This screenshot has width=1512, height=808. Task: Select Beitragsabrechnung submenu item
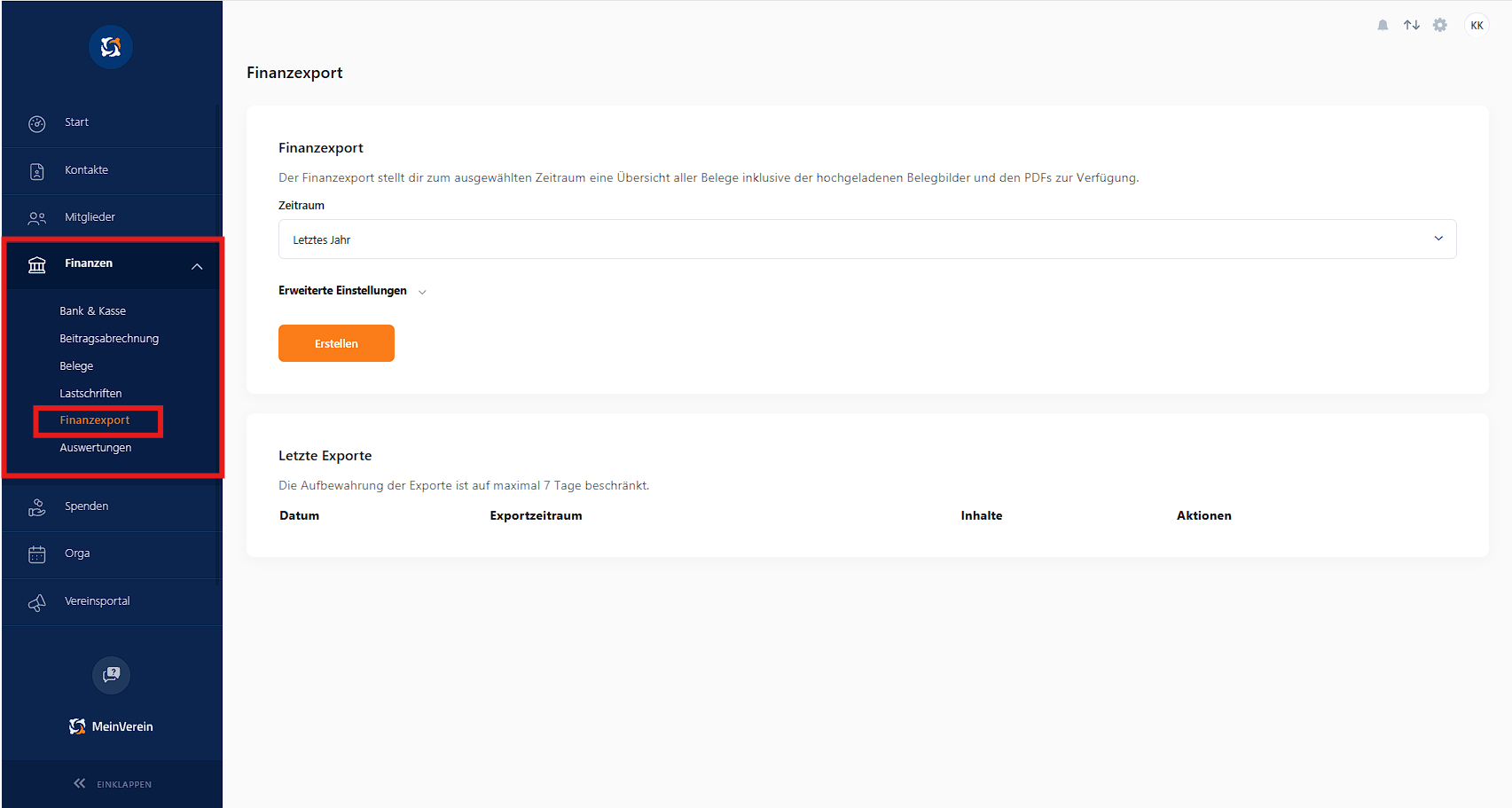pos(109,339)
